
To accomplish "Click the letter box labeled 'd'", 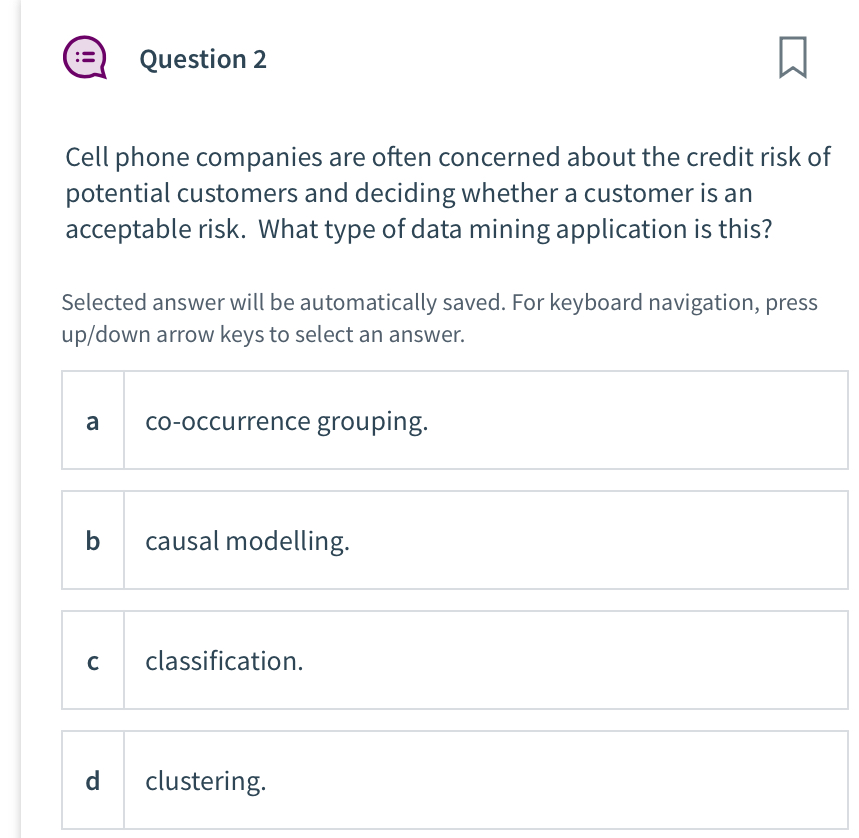I will pos(92,780).
